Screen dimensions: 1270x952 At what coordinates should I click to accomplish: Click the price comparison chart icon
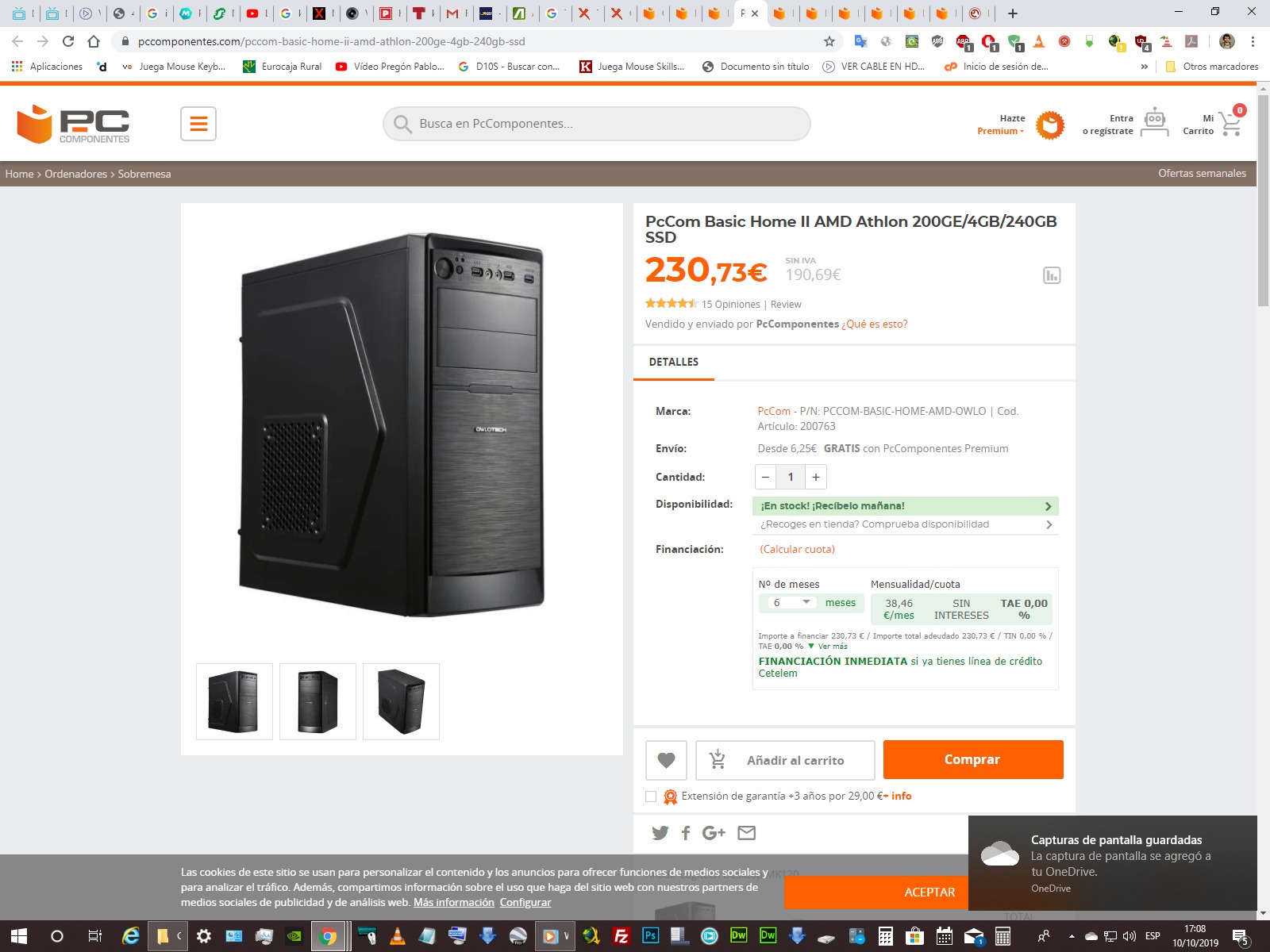[1052, 275]
